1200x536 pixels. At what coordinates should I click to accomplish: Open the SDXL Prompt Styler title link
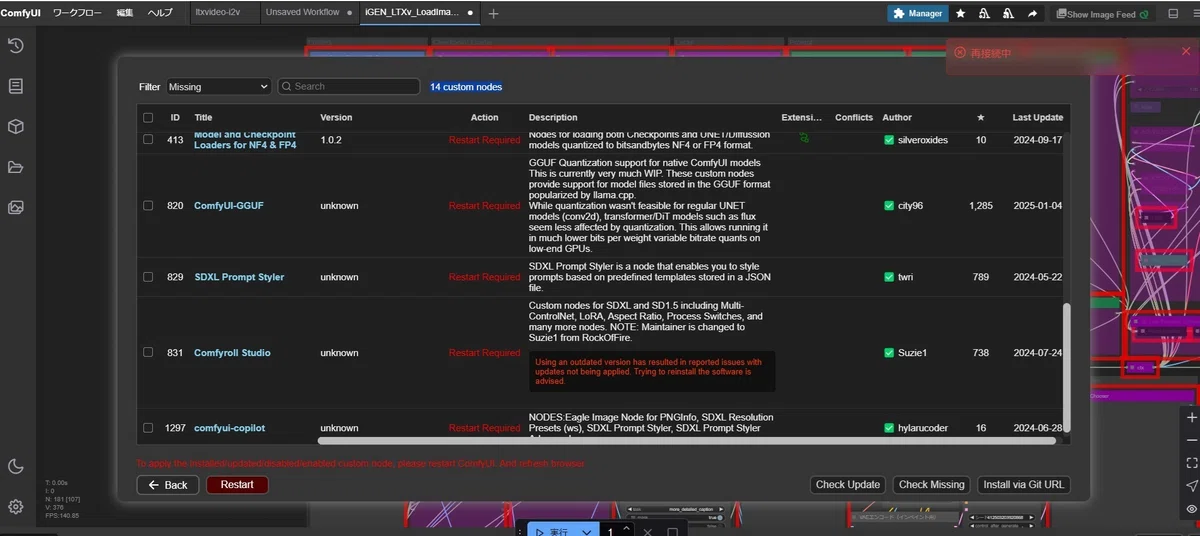(x=239, y=277)
